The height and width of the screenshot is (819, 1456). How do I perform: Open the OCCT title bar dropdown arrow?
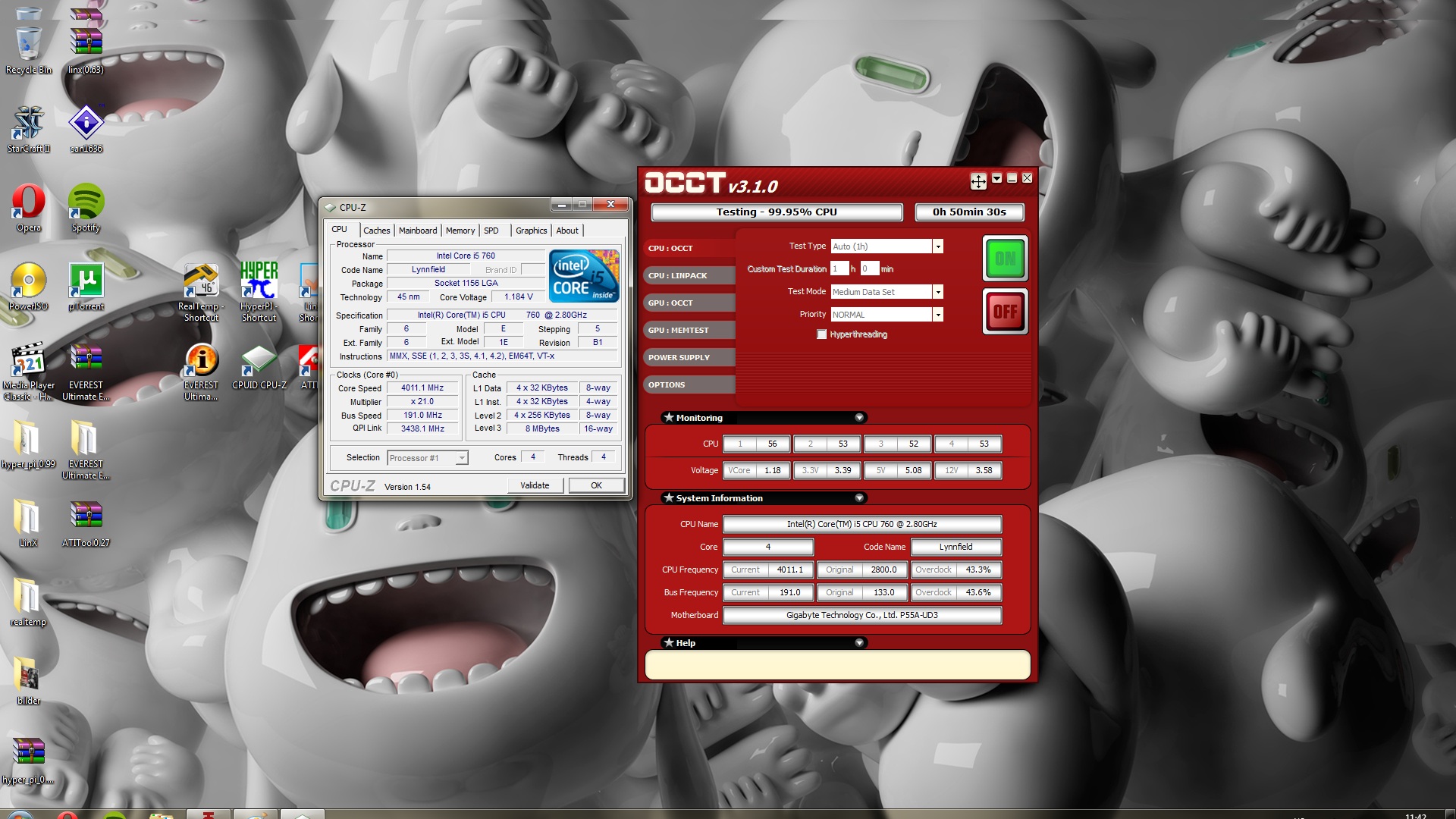997,178
